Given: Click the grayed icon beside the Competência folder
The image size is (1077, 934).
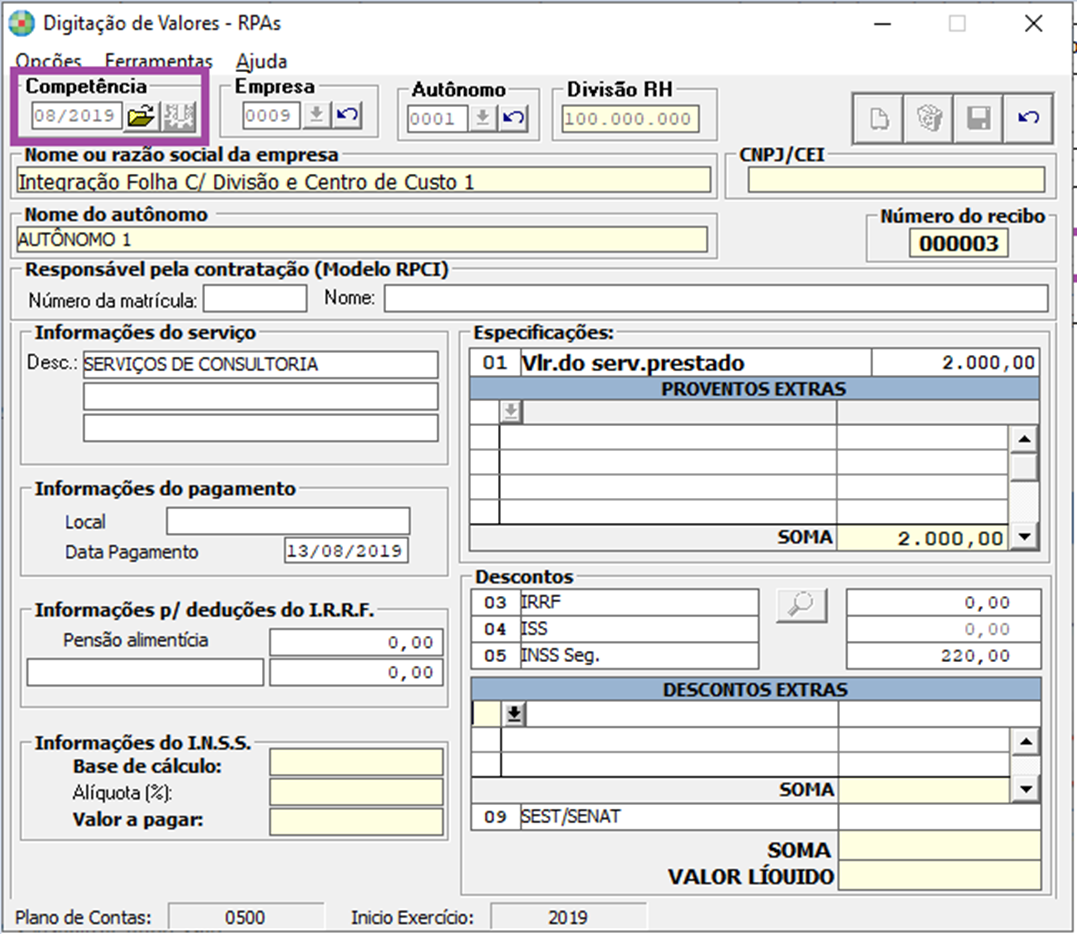Looking at the screenshot, I should 179,116.
